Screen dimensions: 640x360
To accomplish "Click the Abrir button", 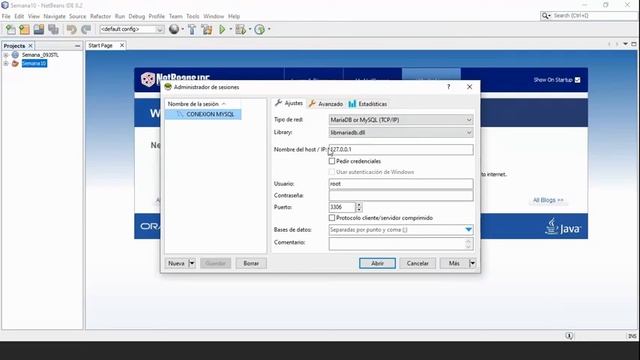I will [377, 263].
